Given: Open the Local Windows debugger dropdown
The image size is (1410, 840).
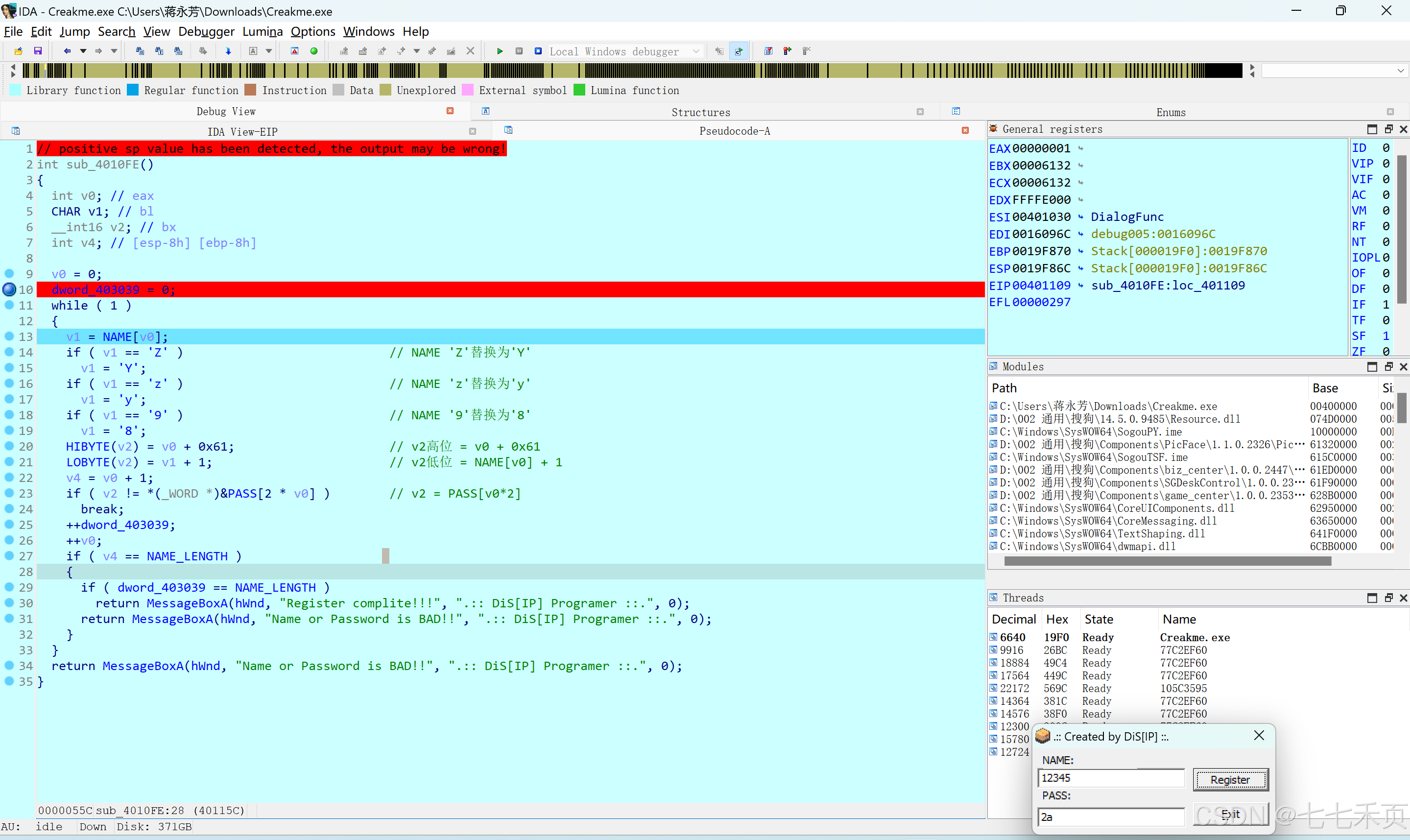Looking at the screenshot, I should [696, 51].
